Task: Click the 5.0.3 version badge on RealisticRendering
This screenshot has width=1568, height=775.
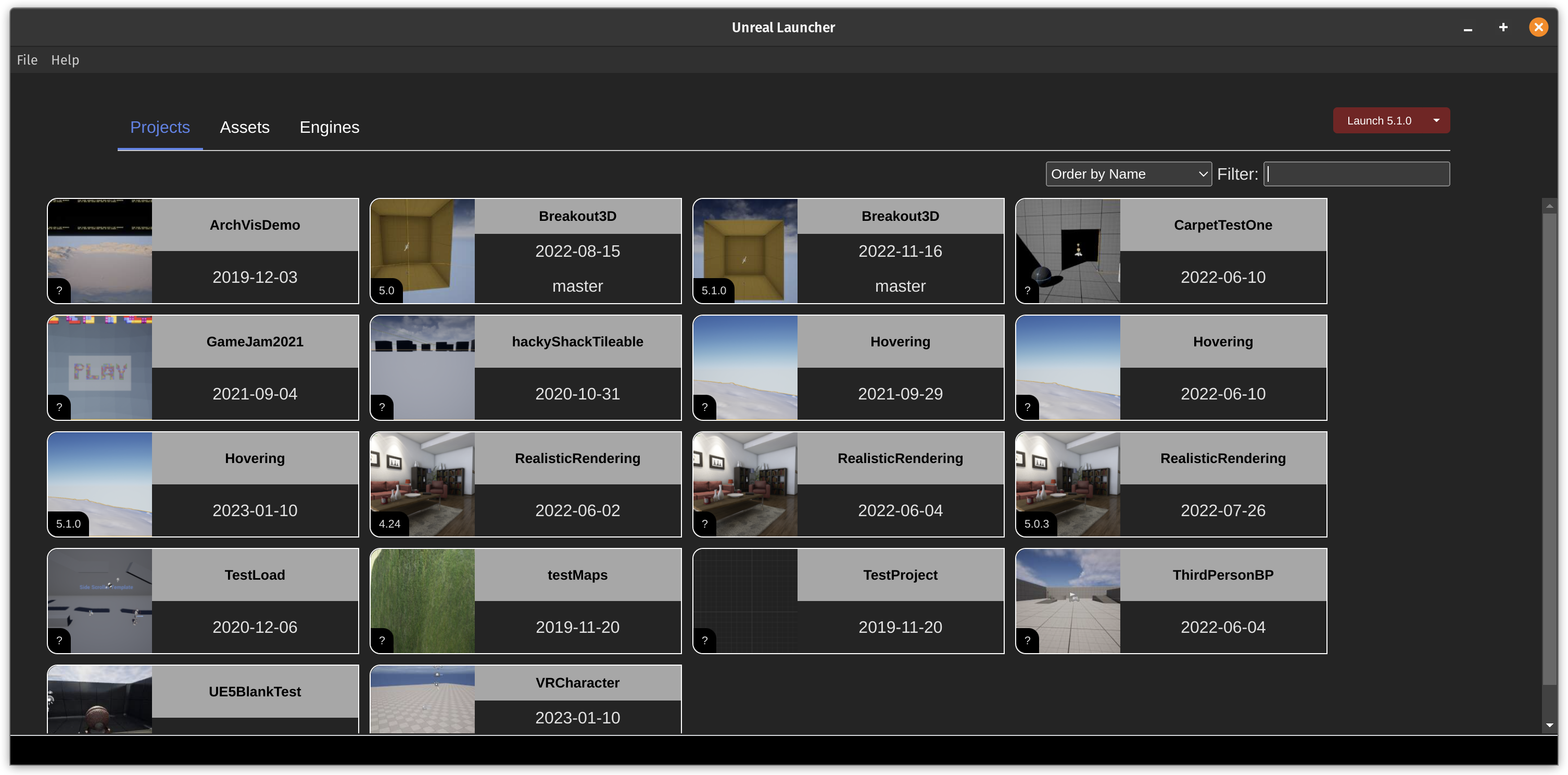Action: [1036, 523]
